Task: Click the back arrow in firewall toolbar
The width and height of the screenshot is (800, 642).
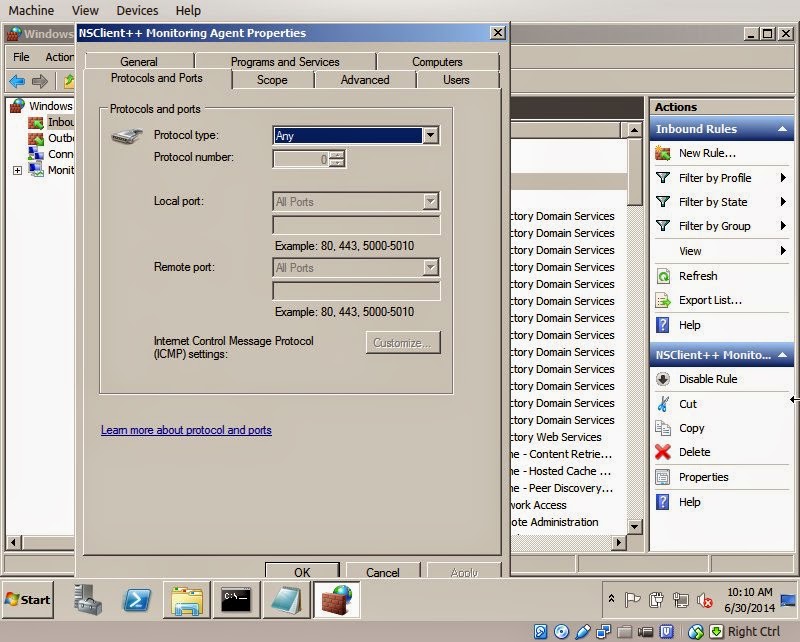Action: point(17,81)
